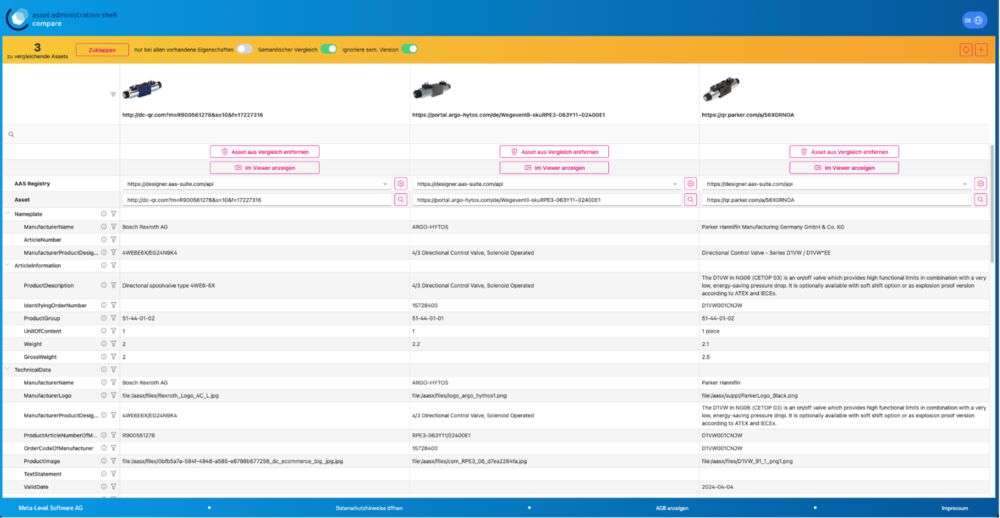Click 'Meta-Level Software AG' in the footer
1000x518 pixels.
(x=50, y=508)
